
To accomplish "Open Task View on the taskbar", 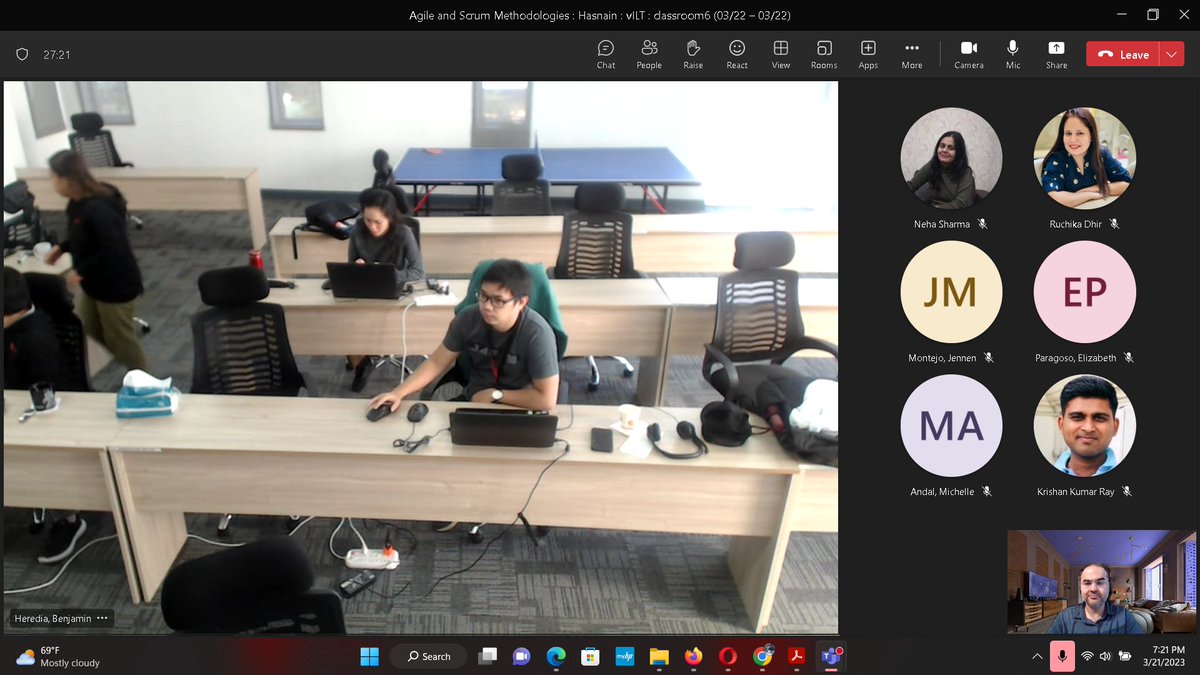I will pyautogui.click(x=488, y=656).
